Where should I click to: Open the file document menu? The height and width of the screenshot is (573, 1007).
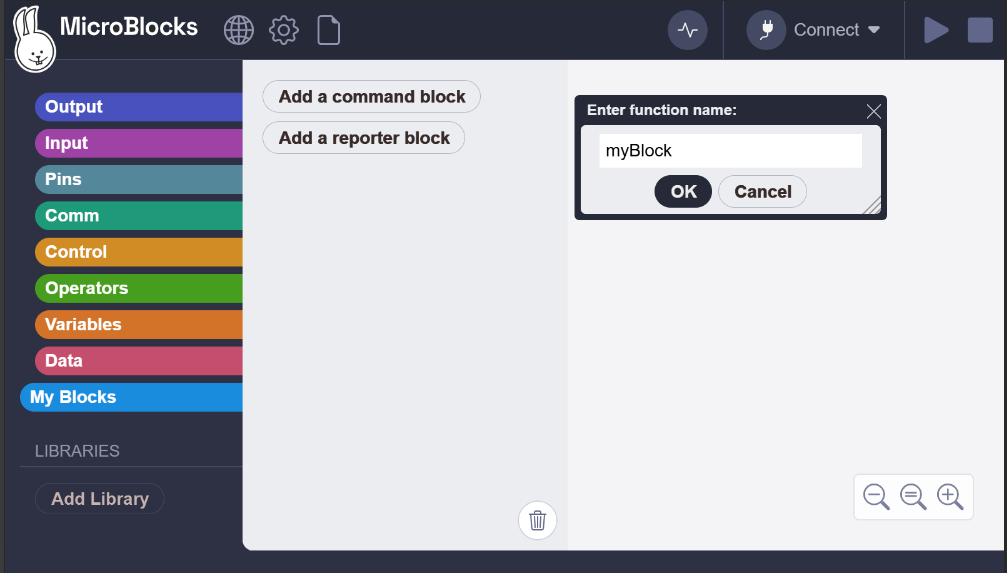328,30
